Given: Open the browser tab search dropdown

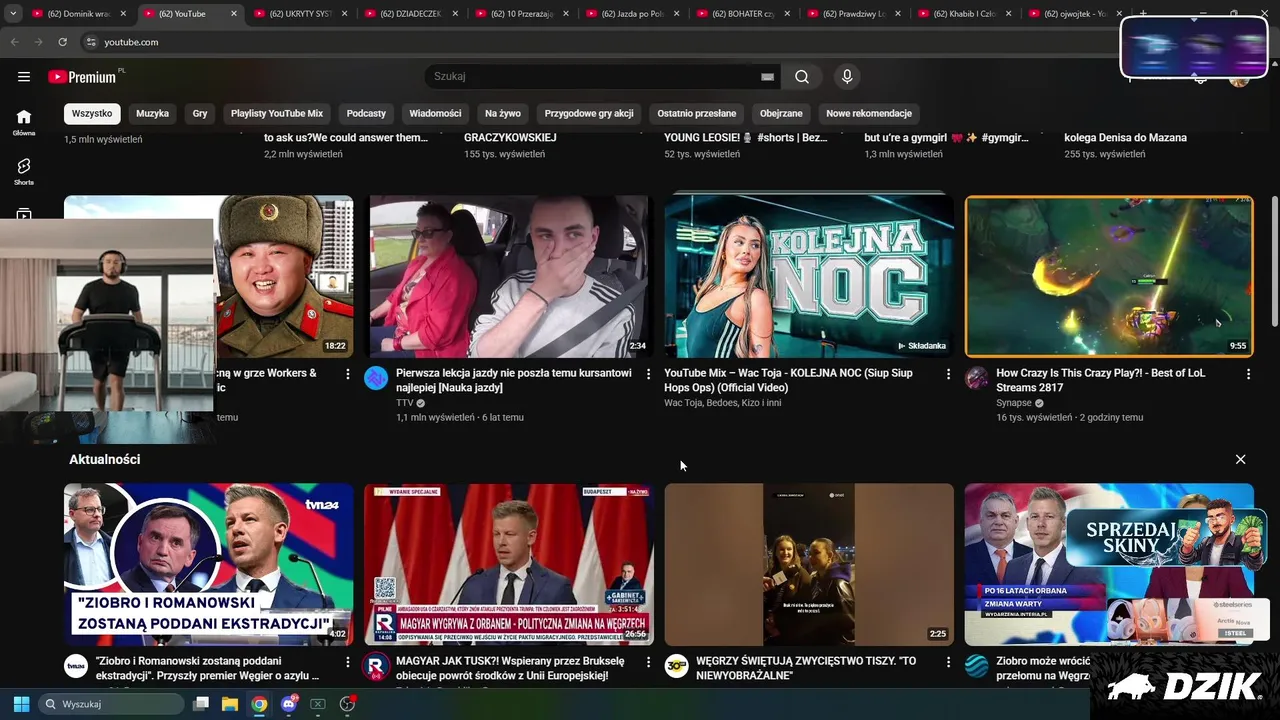Looking at the screenshot, I should click(x=13, y=14).
